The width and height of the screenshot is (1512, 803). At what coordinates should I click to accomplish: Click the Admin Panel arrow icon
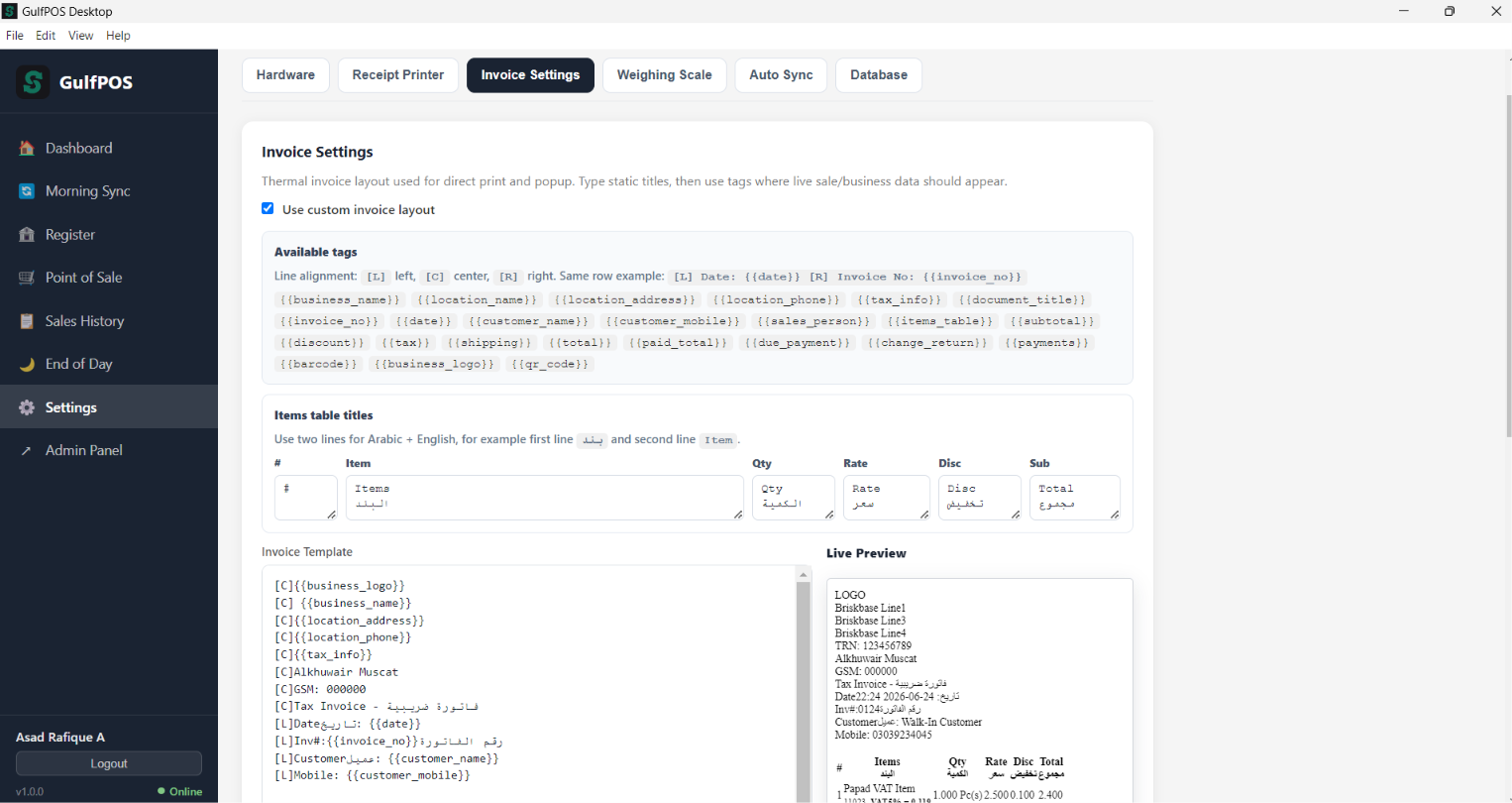pyautogui.click(x=27, y=450)
